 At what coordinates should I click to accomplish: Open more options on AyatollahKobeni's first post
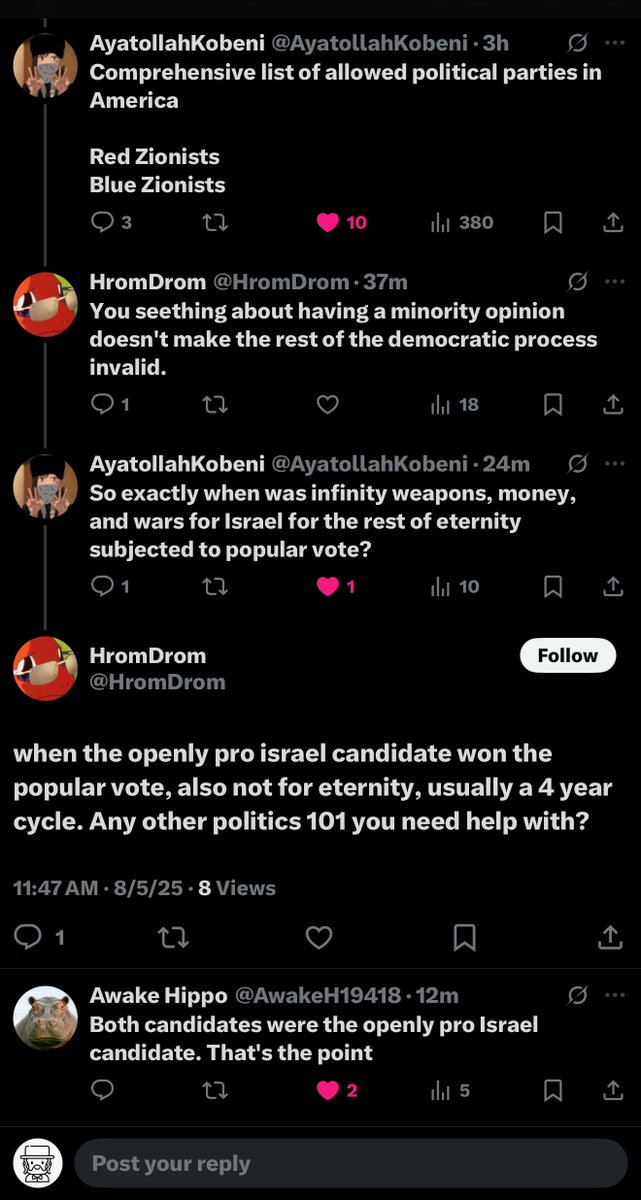point(613,44)
